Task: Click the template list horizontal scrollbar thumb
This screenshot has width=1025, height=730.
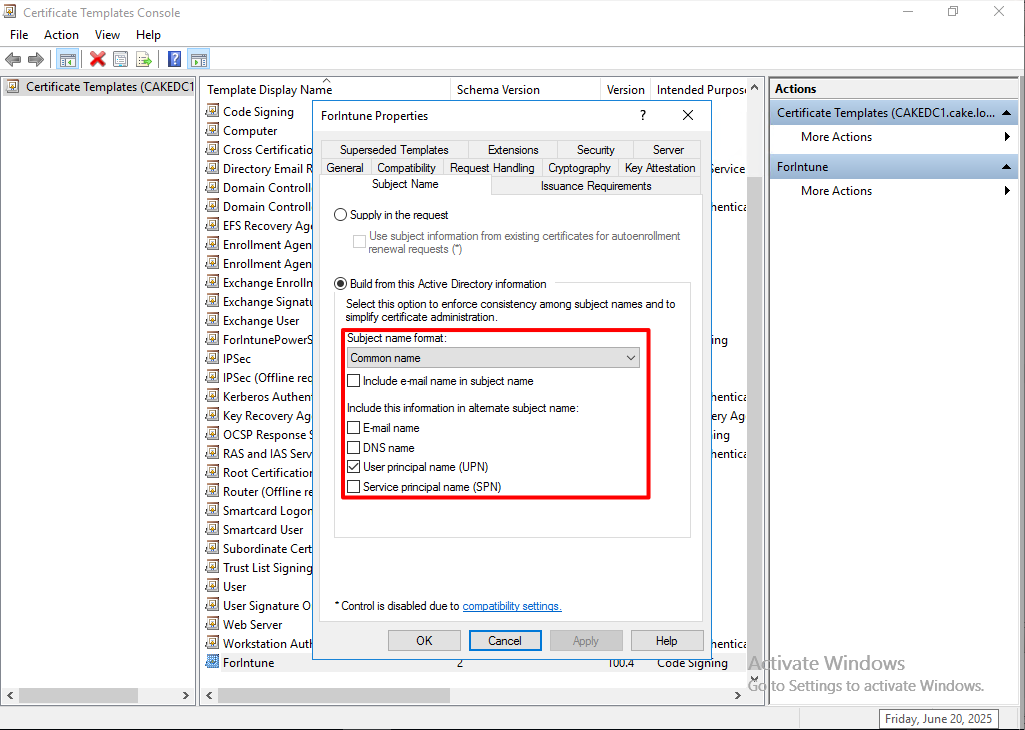Action: [x=334, y=695]
